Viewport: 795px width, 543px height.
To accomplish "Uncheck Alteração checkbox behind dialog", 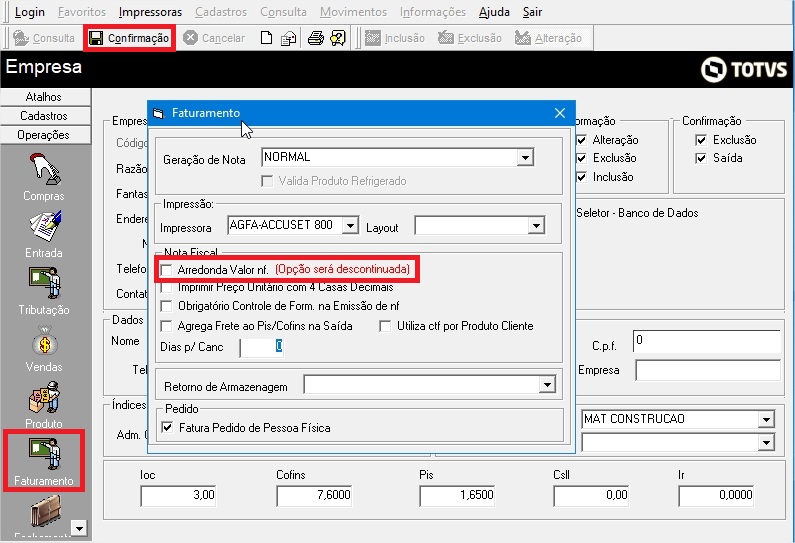I will point(582,140).
